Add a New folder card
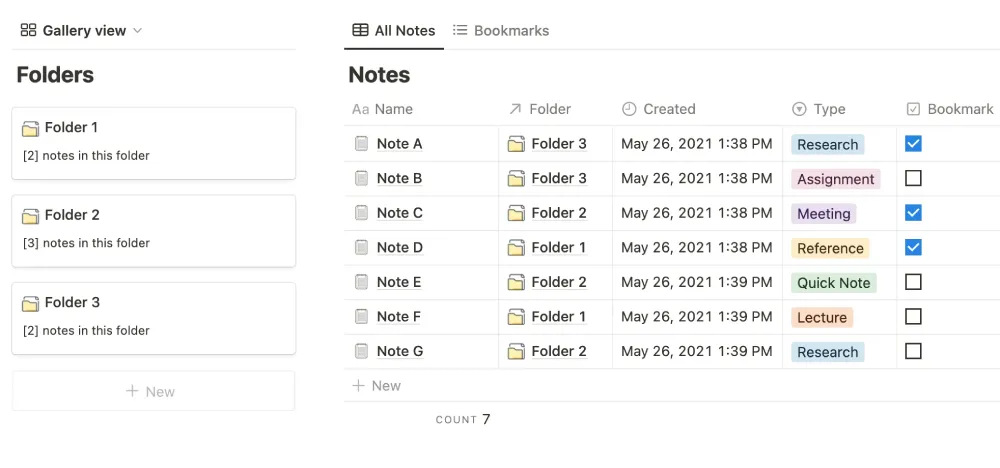The height and width of the screenshot is (468, 1000). click(153, 391)
